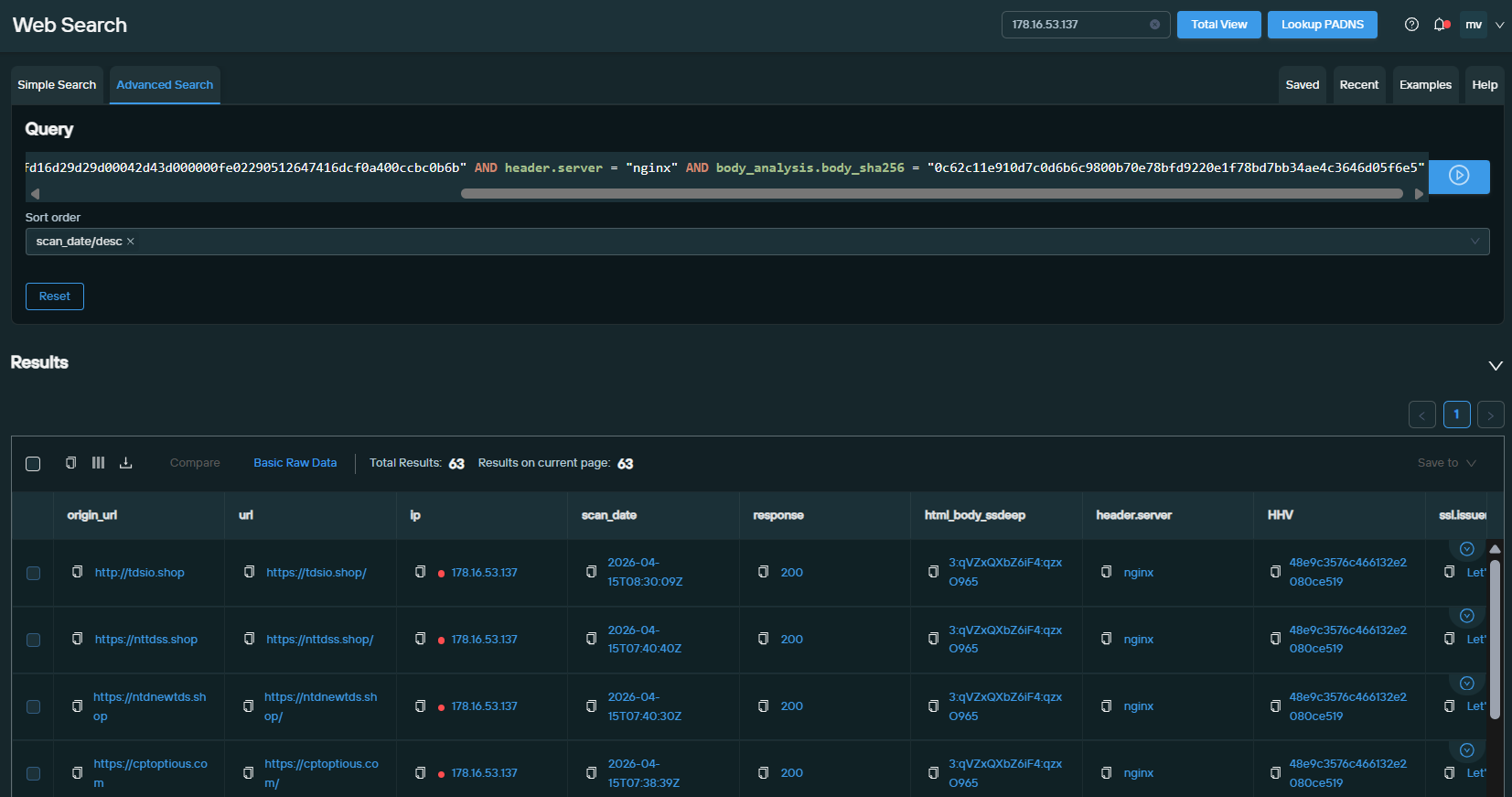Click the Total View button
This screenshot has width=1512, height=797.
[x=1219, y=25]
